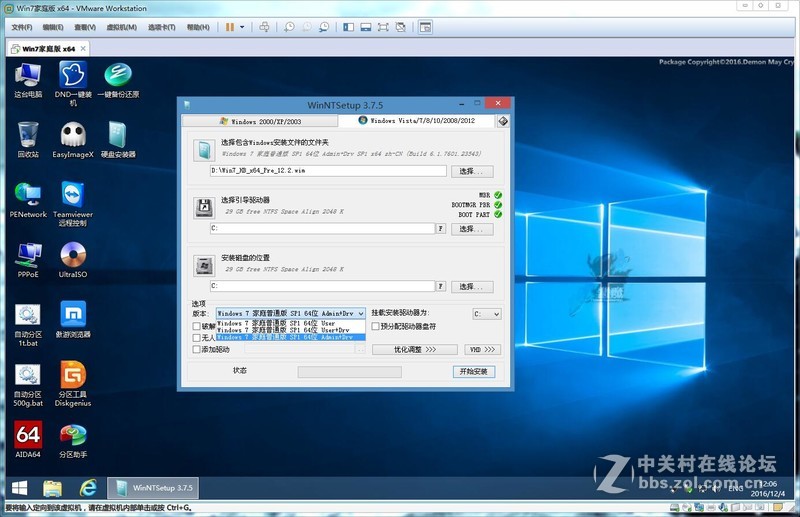
Task: Open UltraISO desktop icon
Action: coord(73,260)
